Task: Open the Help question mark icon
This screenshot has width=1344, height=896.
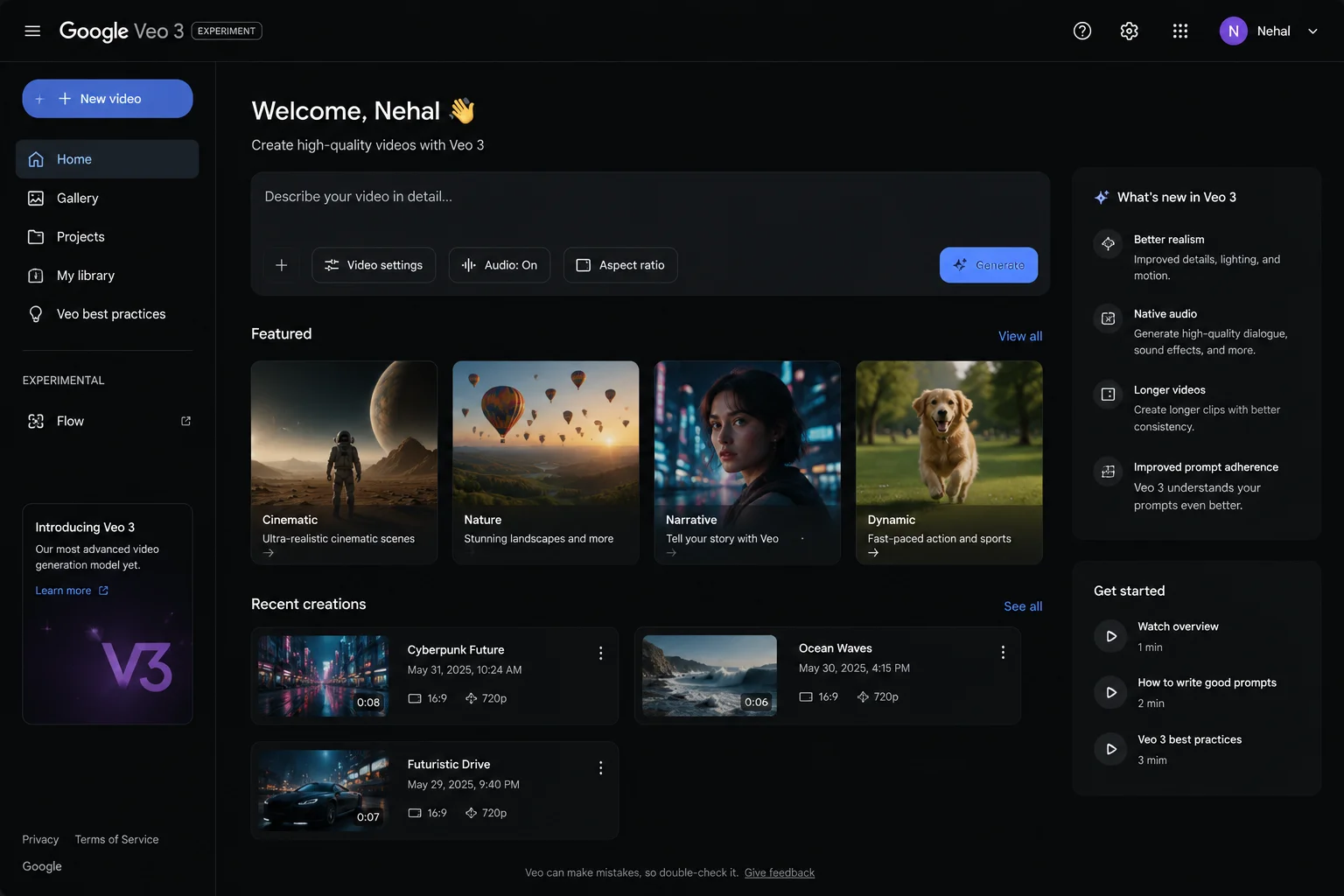Action: pyautogui.click(x=1082, y=31)
